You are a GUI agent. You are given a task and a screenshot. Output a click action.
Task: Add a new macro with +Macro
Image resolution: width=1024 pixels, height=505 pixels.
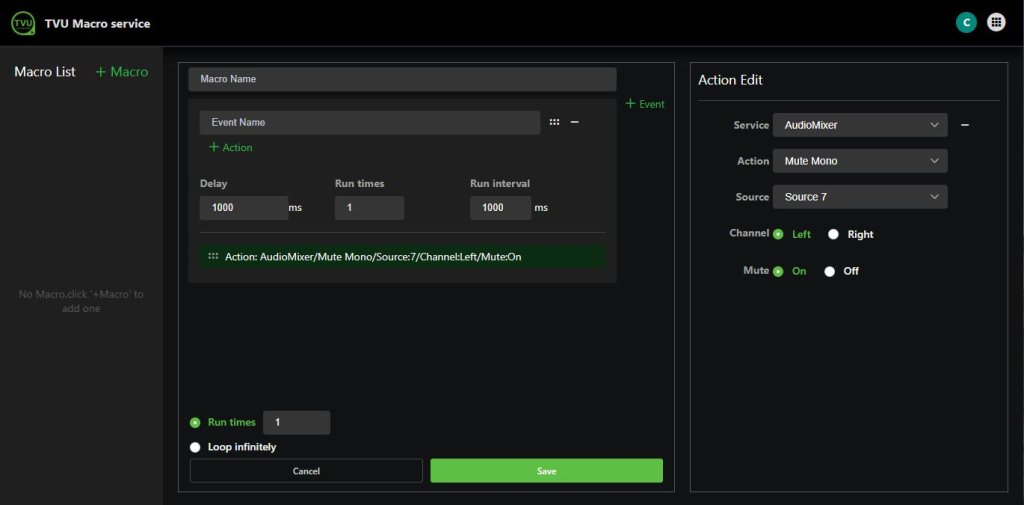coord(121,72)
